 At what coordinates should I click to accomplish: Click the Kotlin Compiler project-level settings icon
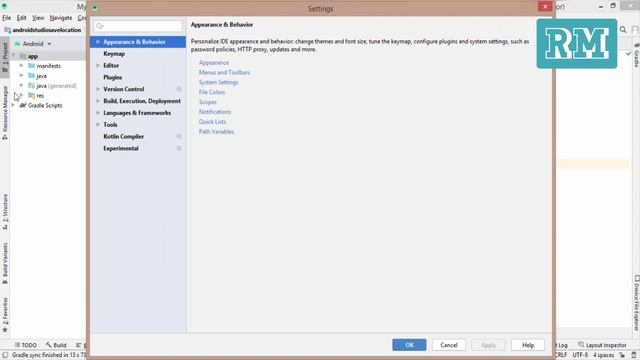click(x=179, y=136)
